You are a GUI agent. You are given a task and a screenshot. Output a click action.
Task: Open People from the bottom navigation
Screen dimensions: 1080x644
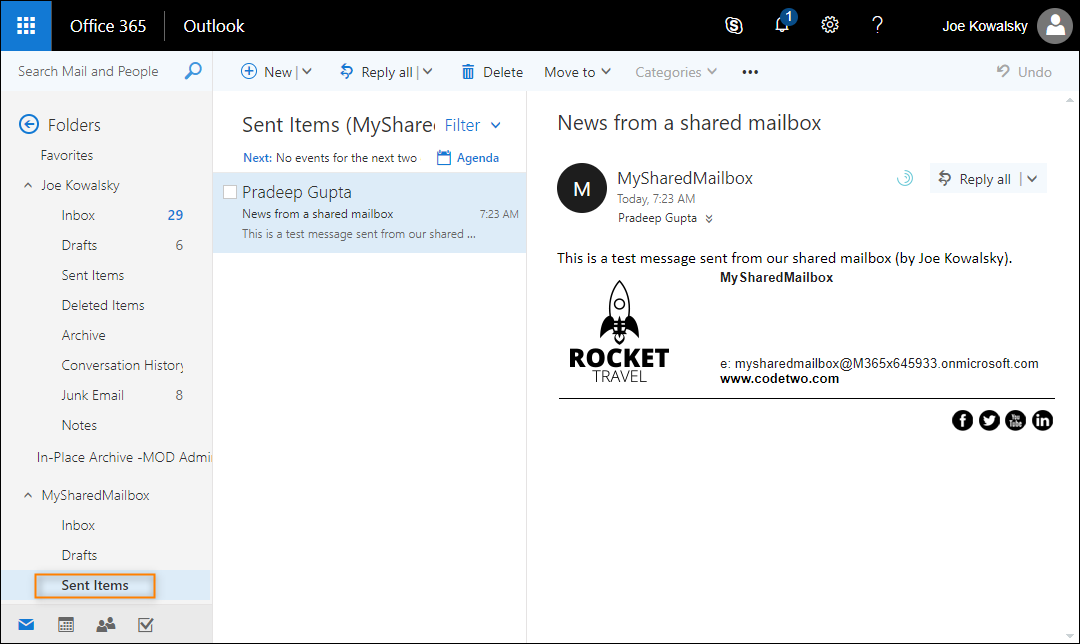pos(105,623)
